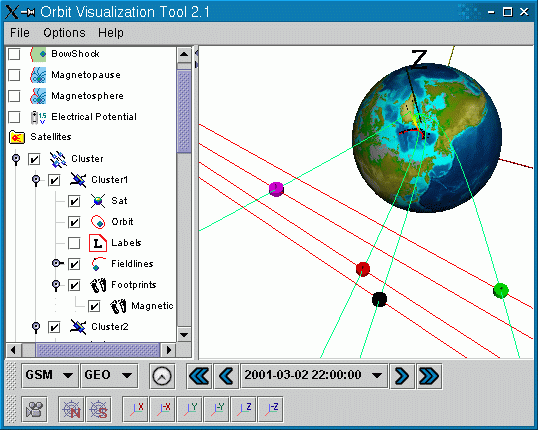Set view along -Y axis
The height and width of the screenshot is (430, 538).
[217, 409]
